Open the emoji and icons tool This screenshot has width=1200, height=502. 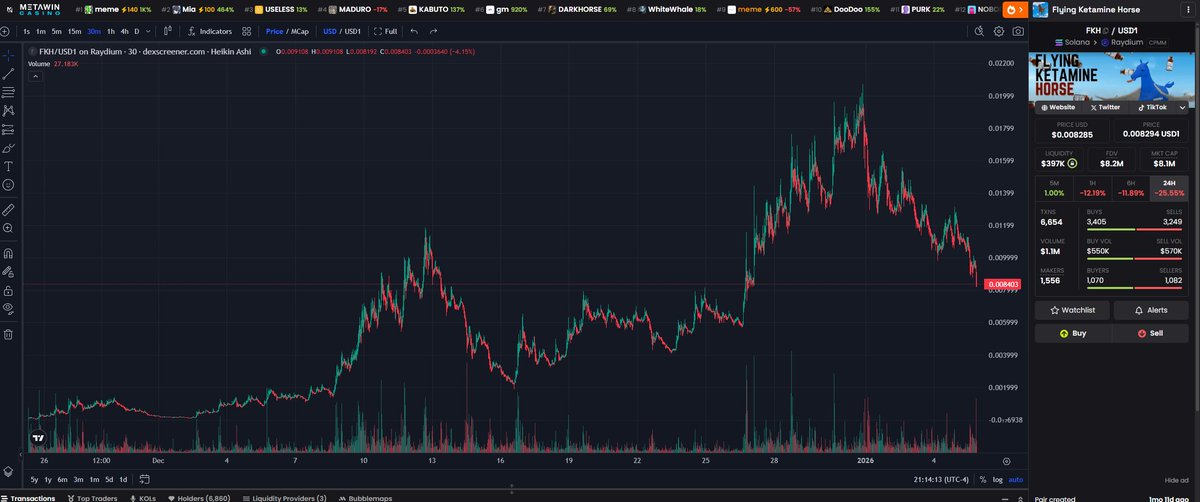click(8, 185)
